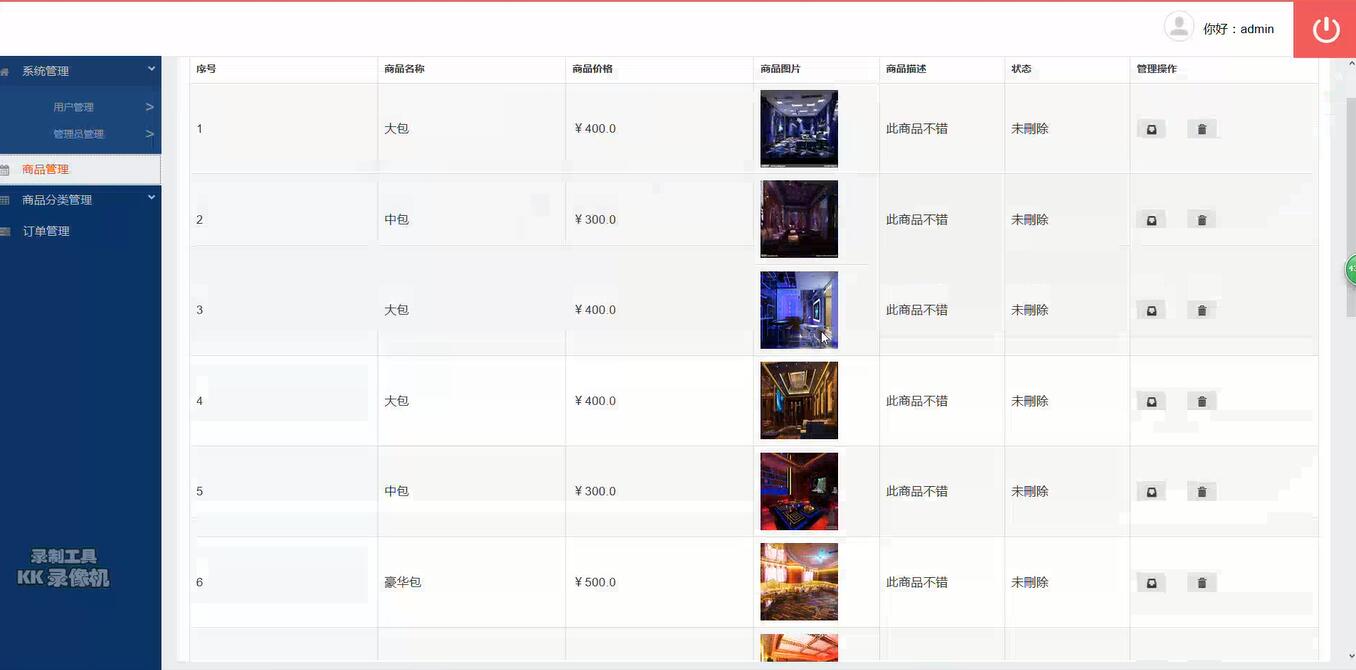Delete product row 4 via trash icon
Image resolution: width=1356 pixels, height=670 pixels.
click(x=1202, y=401)
